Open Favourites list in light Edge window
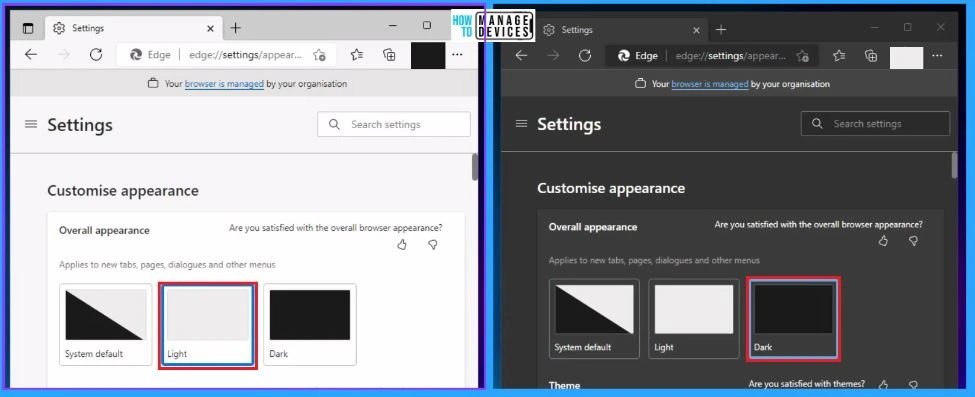Viewport: 975px width, 397px height. point(356,55)
